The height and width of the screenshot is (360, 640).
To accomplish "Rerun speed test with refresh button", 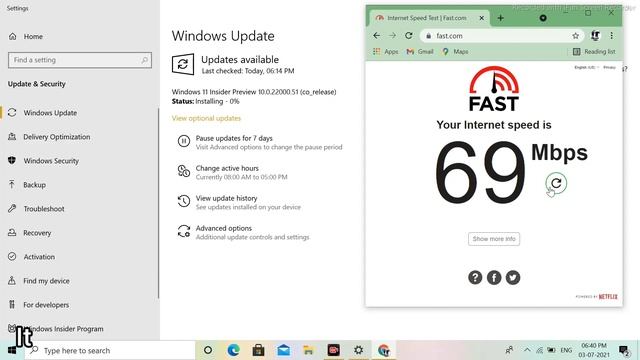I will pyautogui.click(x=556, y=183).
